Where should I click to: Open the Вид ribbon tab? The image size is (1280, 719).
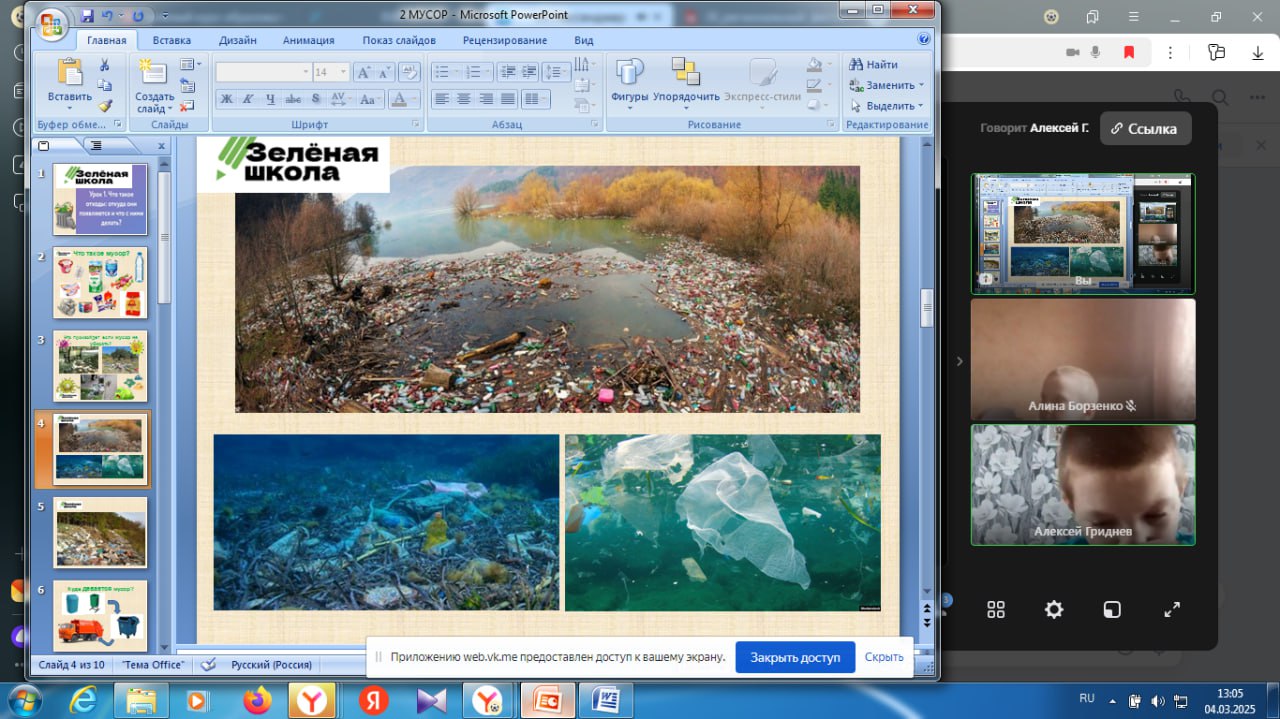click(584, 40)
